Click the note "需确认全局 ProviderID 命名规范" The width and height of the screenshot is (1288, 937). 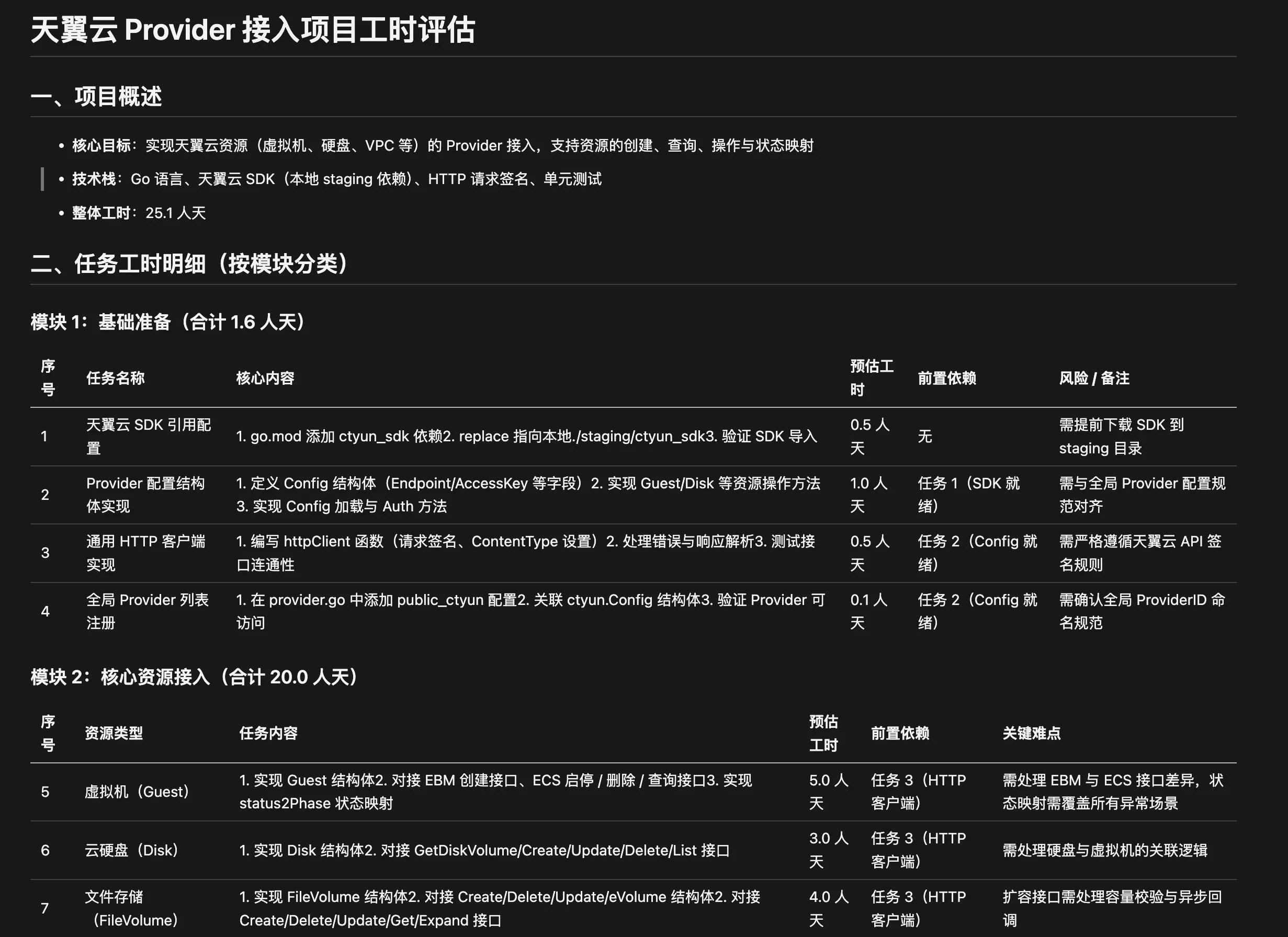(1142, 612)
